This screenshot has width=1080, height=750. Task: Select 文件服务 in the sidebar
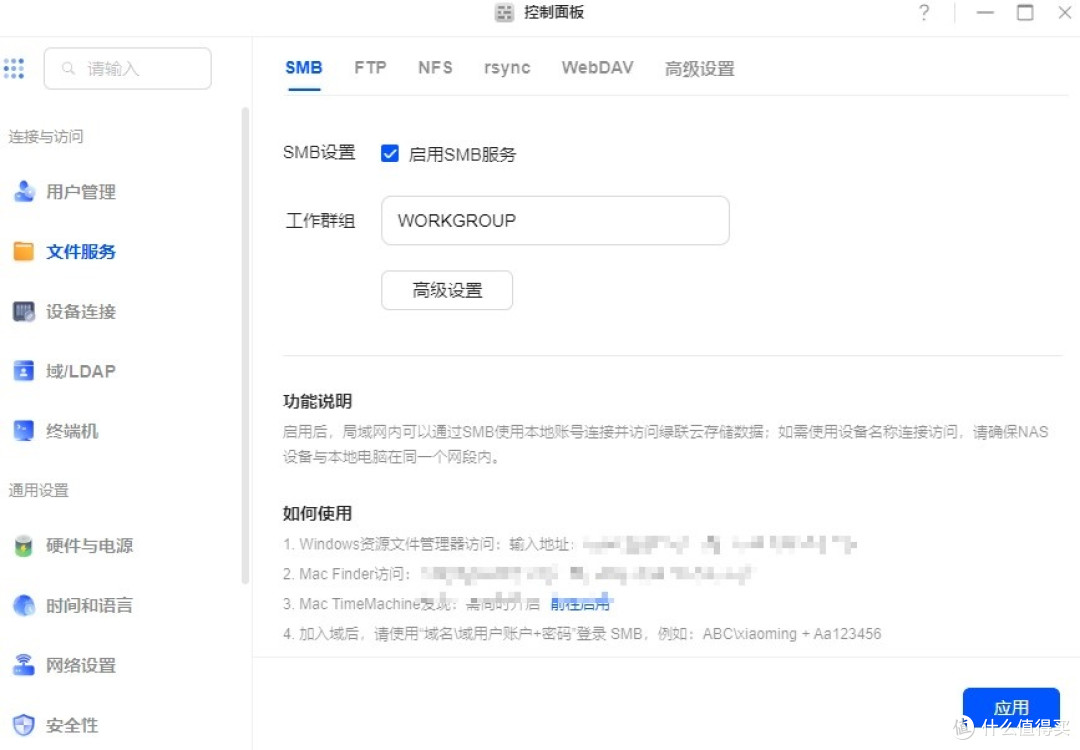81,251
